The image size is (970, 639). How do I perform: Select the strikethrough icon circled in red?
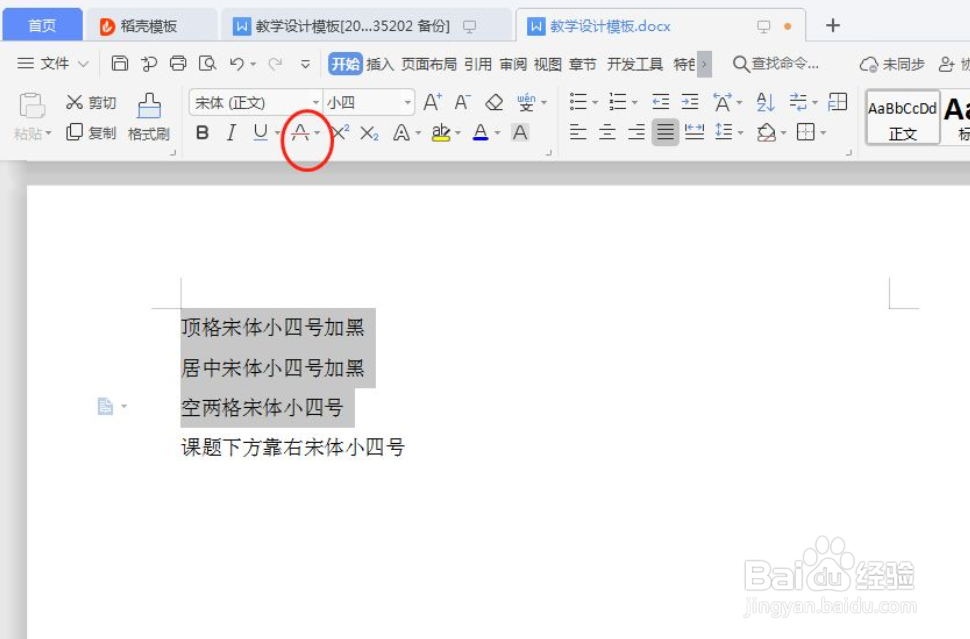[302, 131]
